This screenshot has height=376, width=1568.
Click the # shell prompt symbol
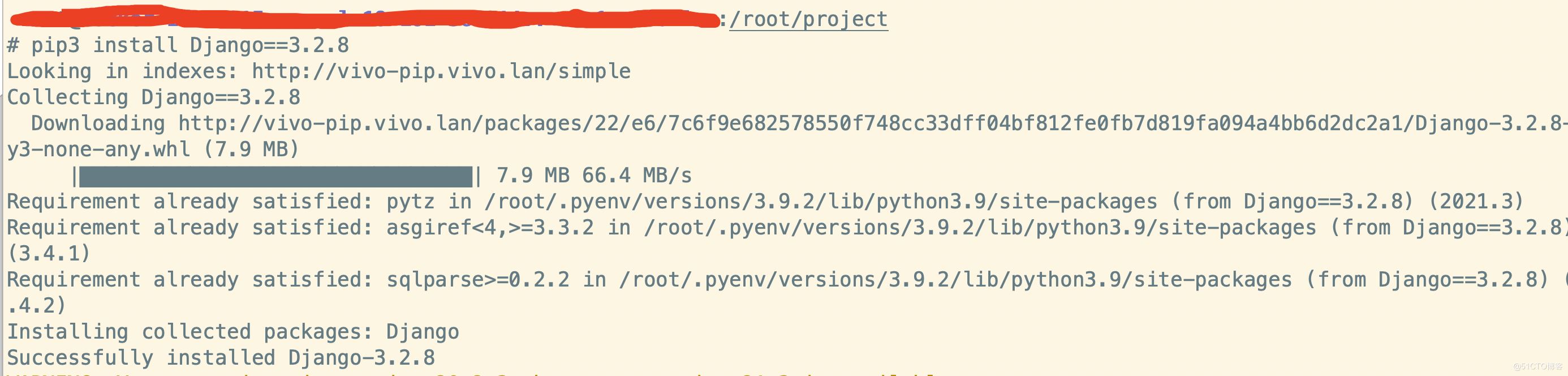(x=13, y=45)
